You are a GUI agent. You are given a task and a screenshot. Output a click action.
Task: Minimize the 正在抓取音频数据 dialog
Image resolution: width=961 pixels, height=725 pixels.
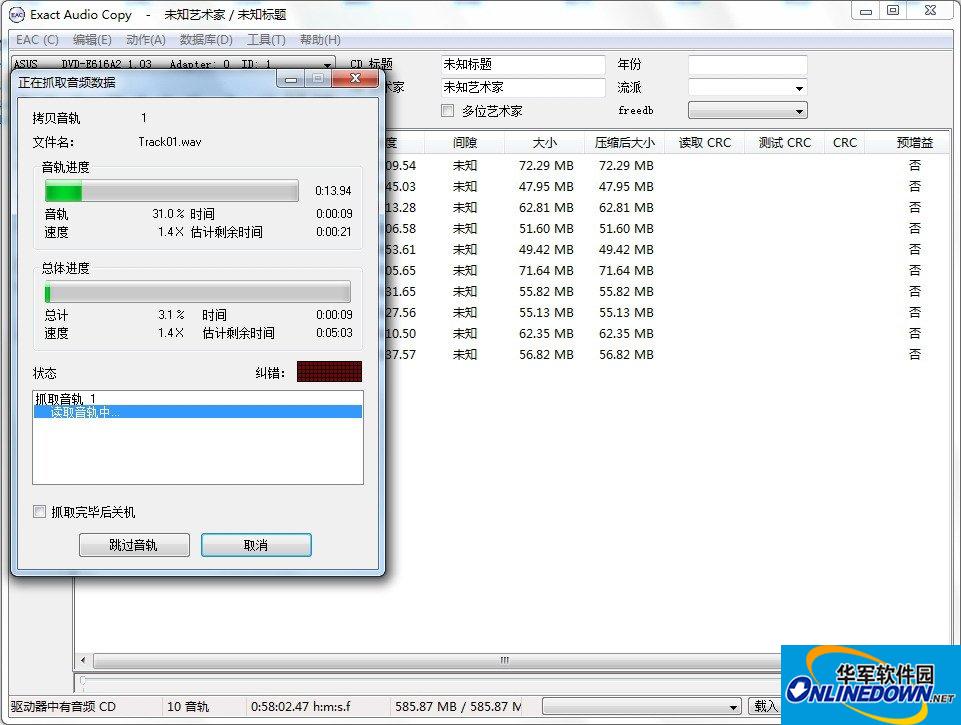pyautogui.click(x=292, y=78)
